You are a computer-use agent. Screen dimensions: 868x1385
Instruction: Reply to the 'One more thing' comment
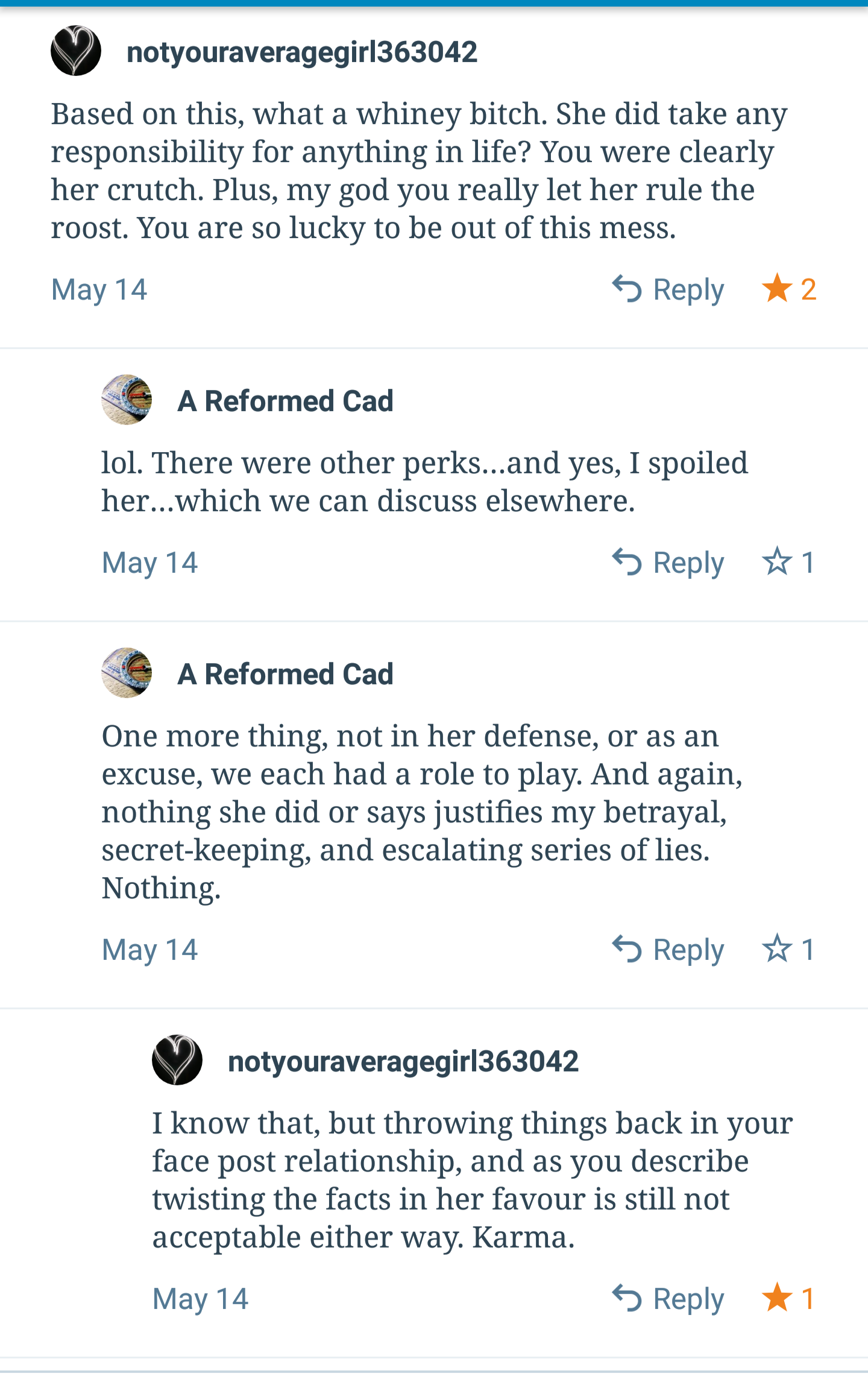tap(688, 950)
